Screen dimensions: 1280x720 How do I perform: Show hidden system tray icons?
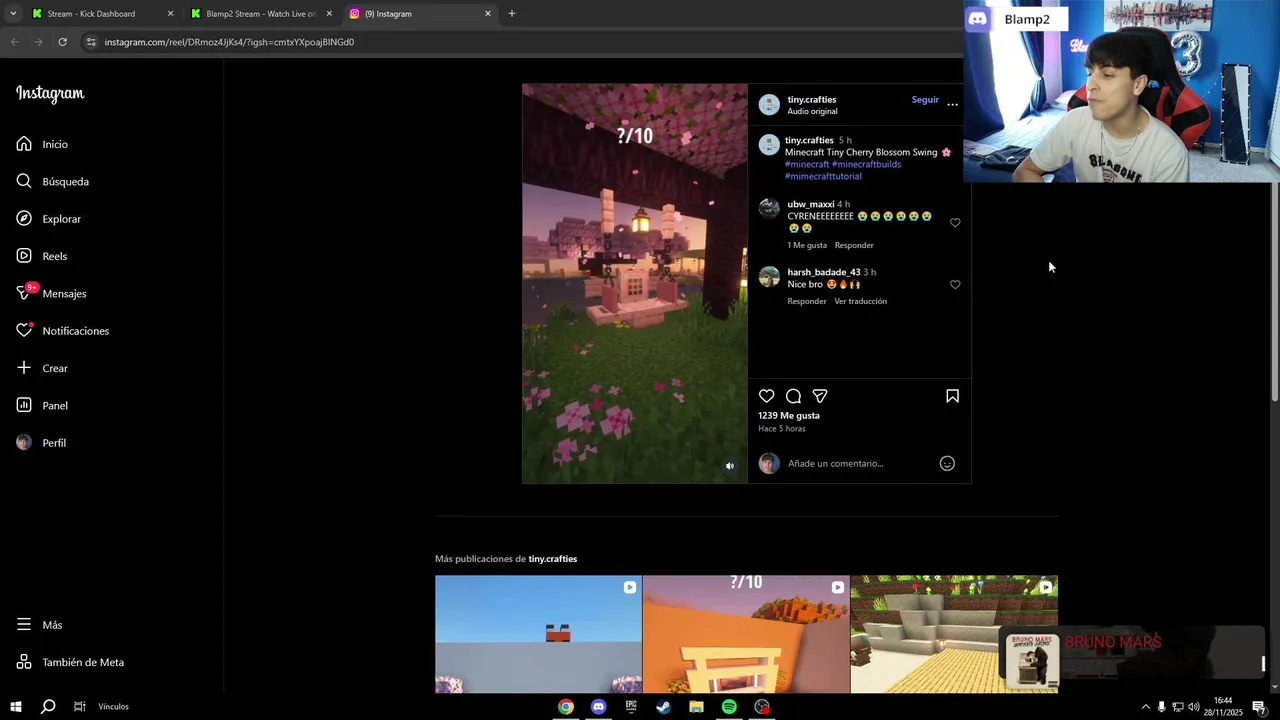pos(1145,707)
